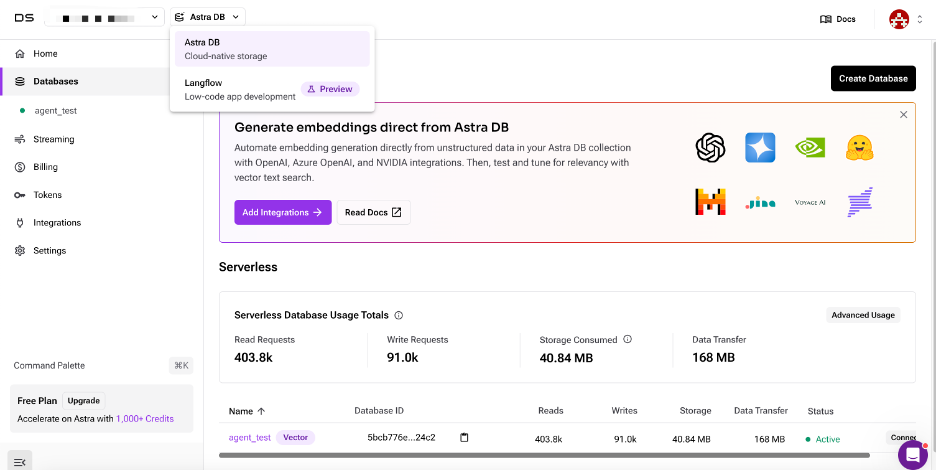This screenshot has height=470, width=936.
Task: Click the ⌘K shortcut badge
Action: click(181, 365)
